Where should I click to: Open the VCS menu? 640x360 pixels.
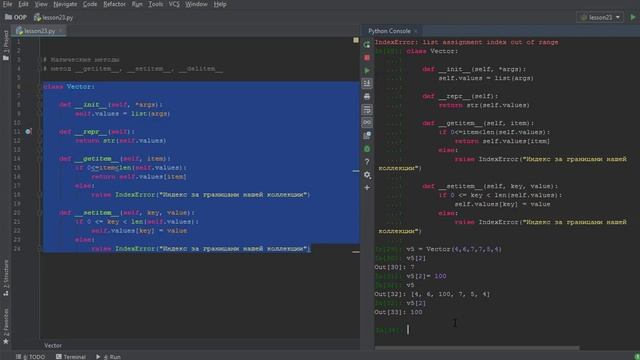point(174,4)
